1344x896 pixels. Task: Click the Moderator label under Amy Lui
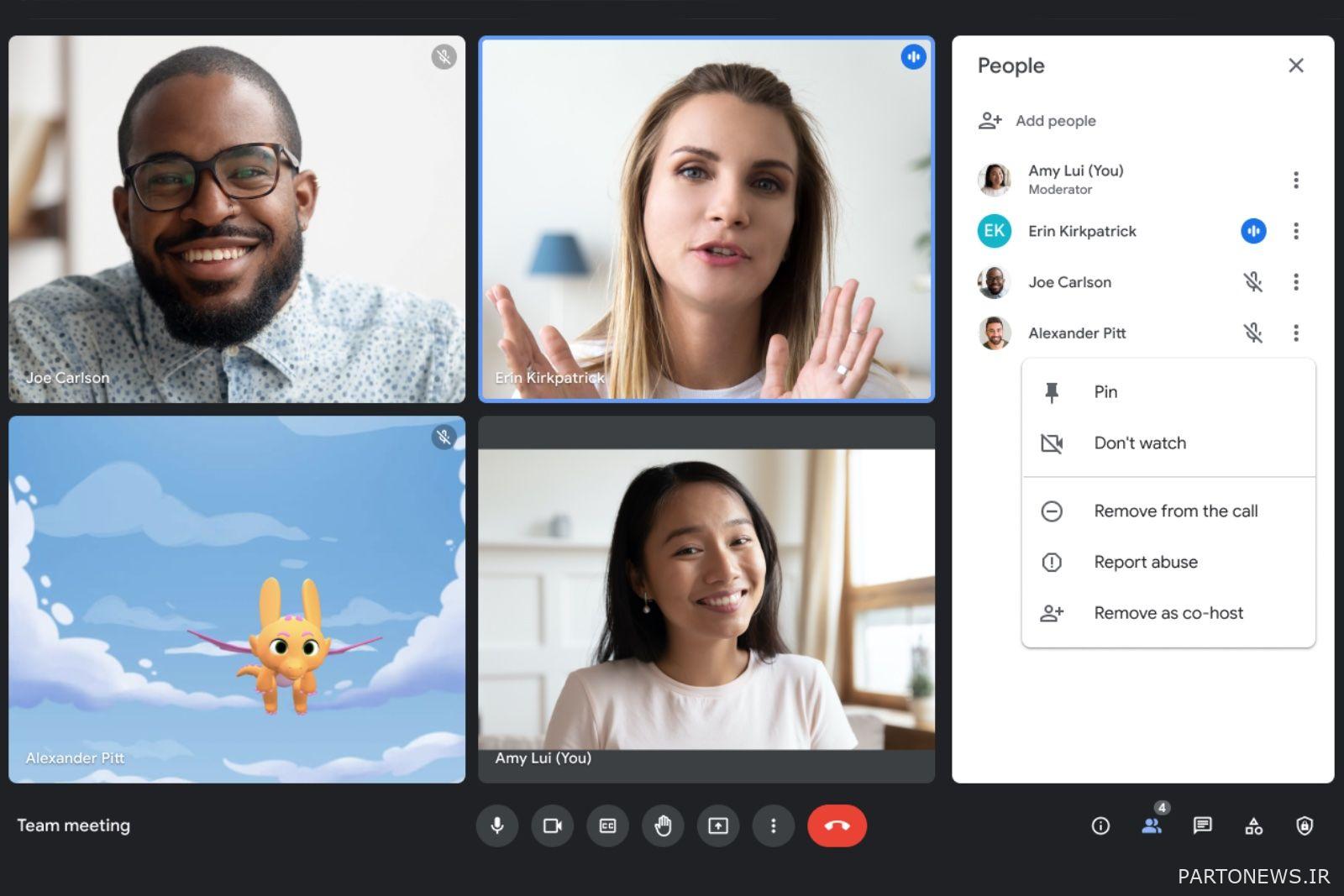(x=1060, y=190)
